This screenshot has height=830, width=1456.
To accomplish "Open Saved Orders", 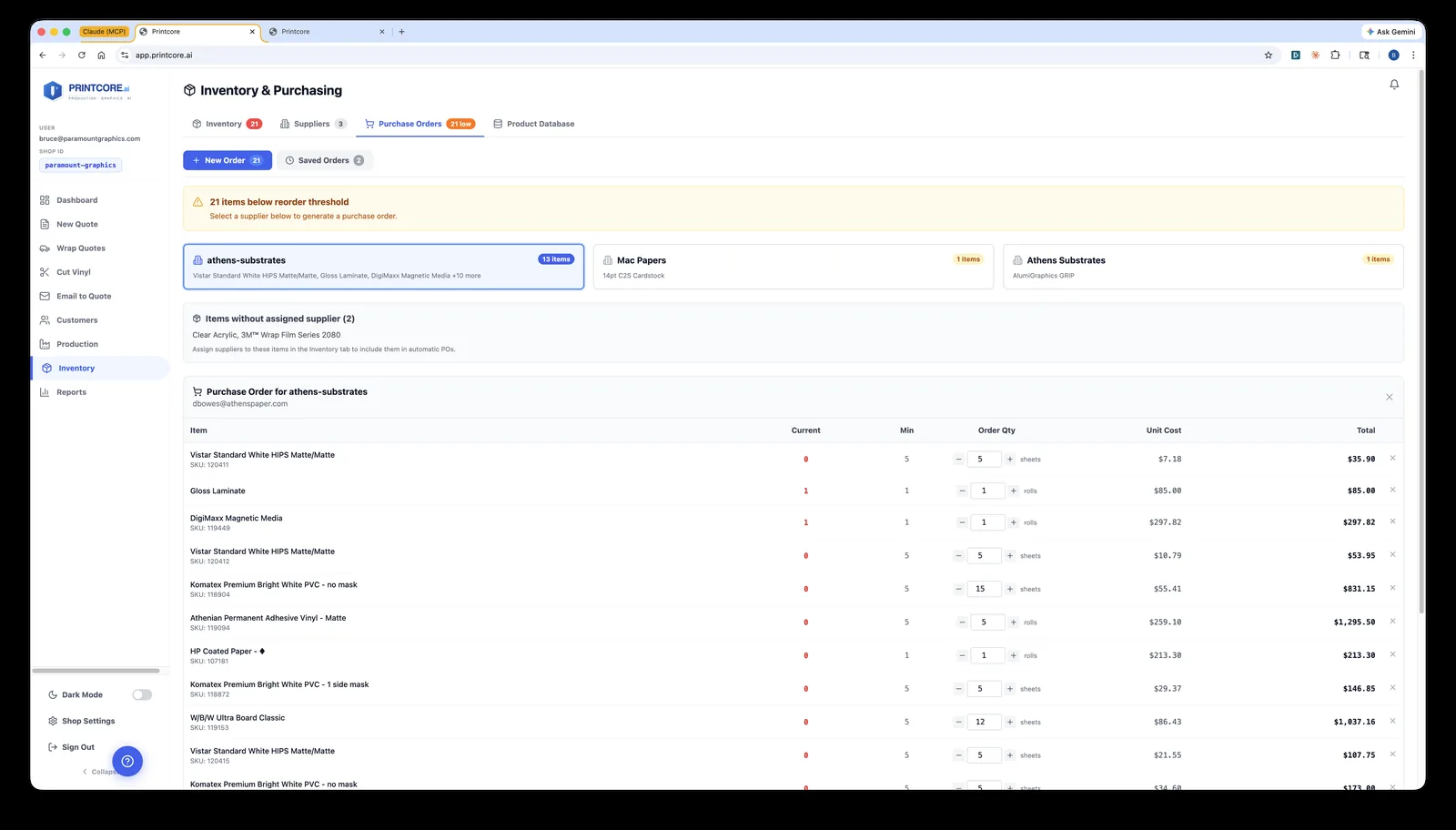I will click(x=325, y=160).
